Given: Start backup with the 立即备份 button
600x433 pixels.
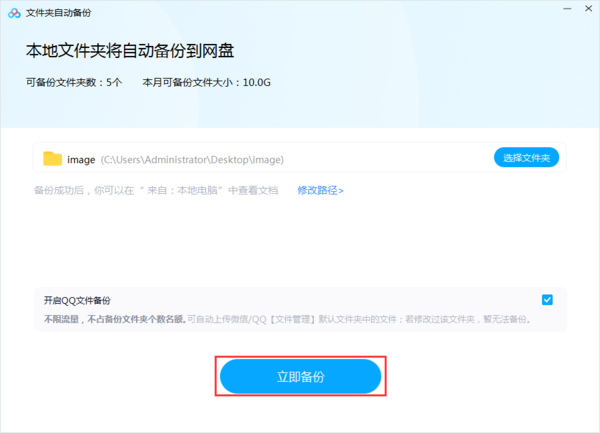Looking at the screenshot, I should coord(301,376).
